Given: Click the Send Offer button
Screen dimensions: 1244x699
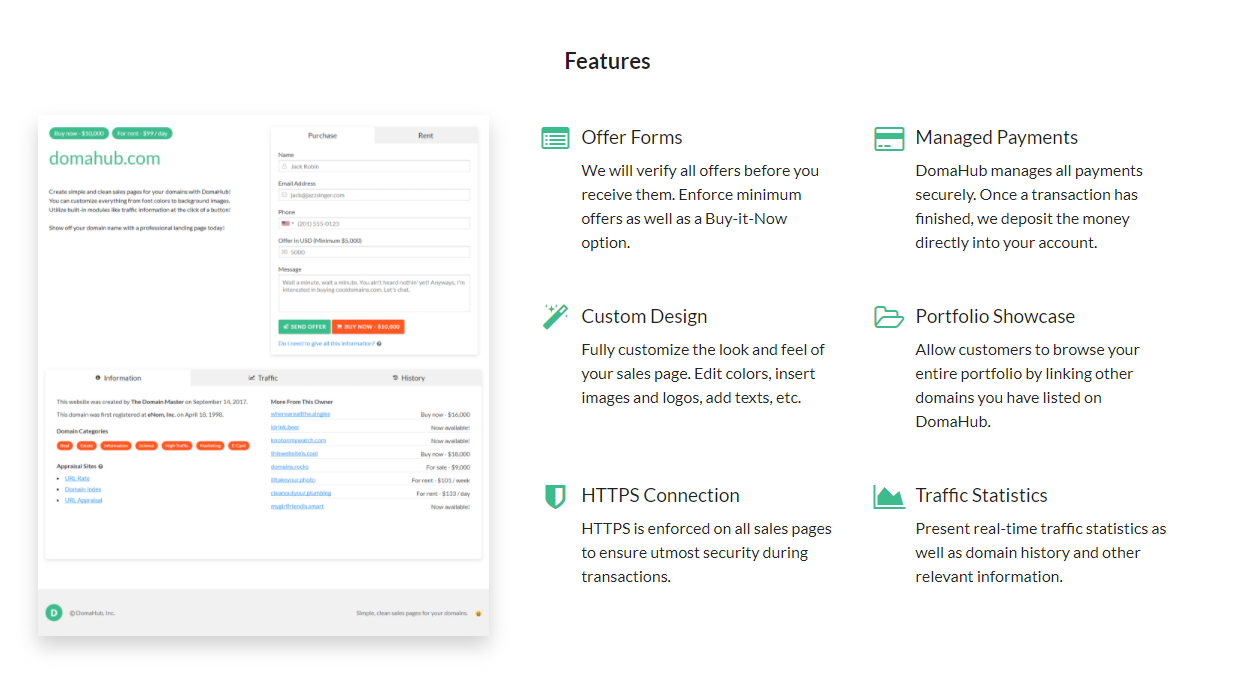Looking at the screenshot, I should point(304,326).
